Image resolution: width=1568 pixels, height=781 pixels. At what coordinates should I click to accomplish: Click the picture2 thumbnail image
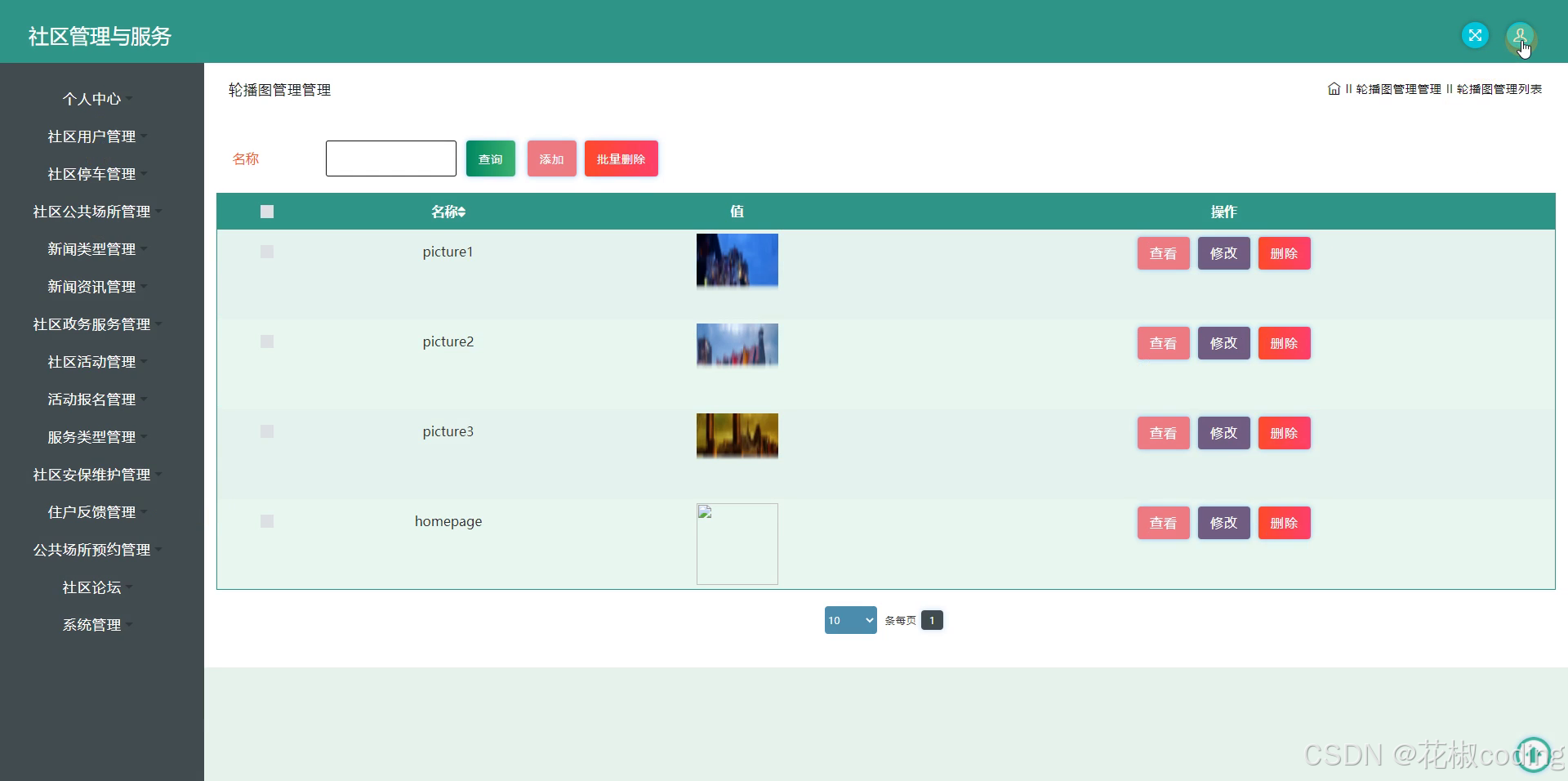(737, 346)
